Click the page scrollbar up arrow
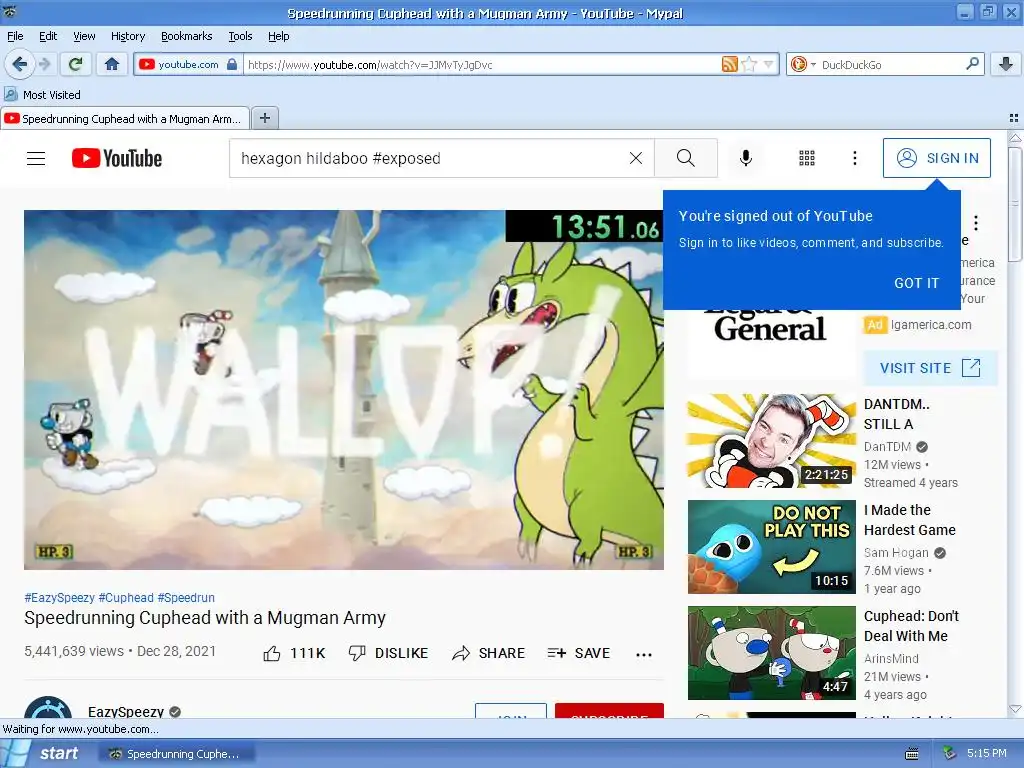This screenshot has width=1024, height=768. [x=1015, y=138]
